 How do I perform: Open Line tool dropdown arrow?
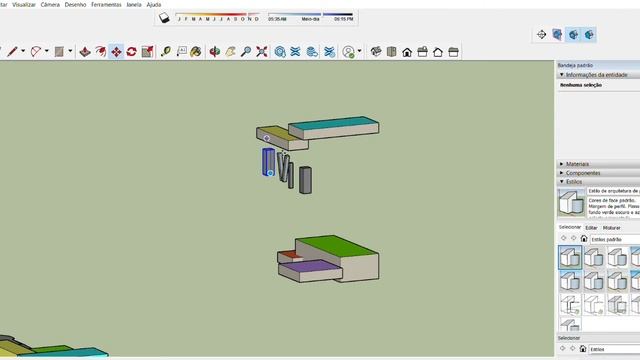click(23, 51)
